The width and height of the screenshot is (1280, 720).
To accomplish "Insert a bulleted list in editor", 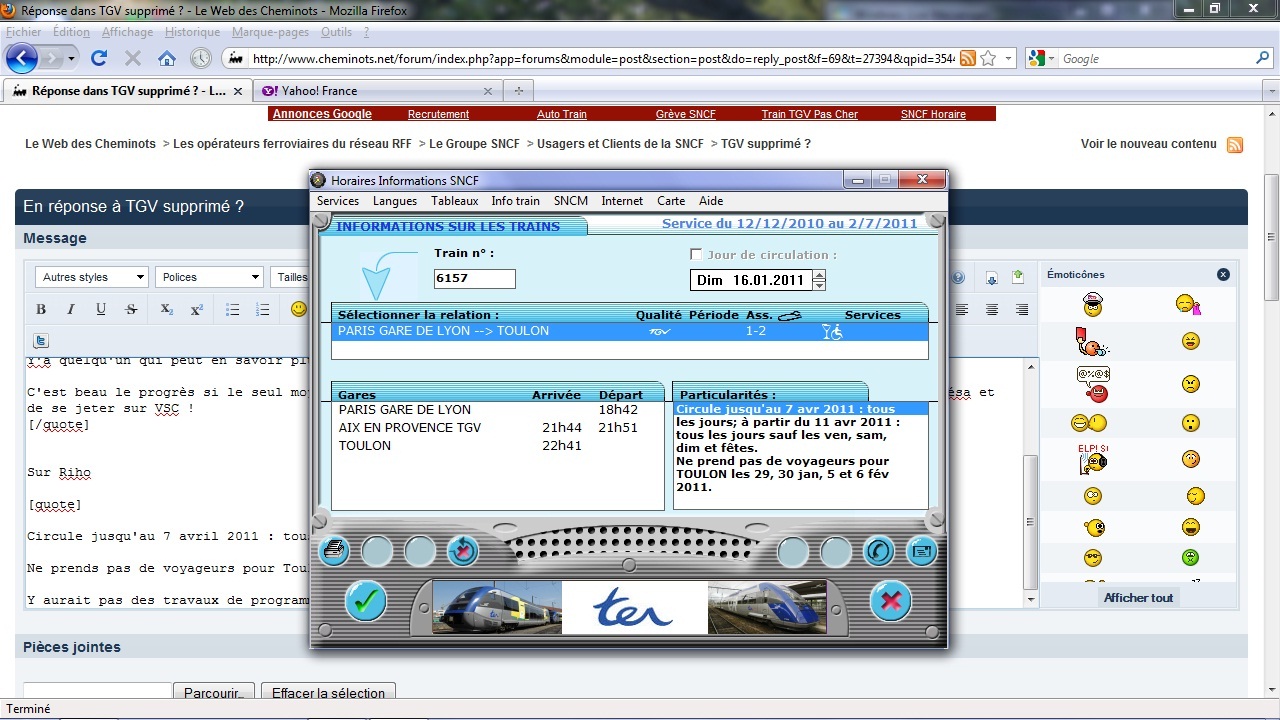I will 232,309.
